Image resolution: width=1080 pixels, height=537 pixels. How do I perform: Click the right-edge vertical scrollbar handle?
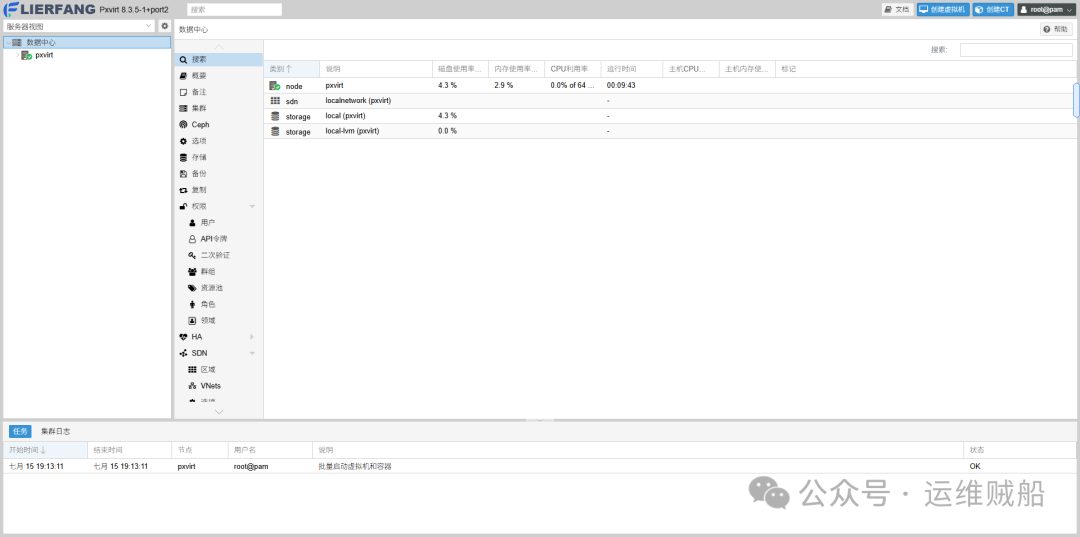pos(1076,101)
